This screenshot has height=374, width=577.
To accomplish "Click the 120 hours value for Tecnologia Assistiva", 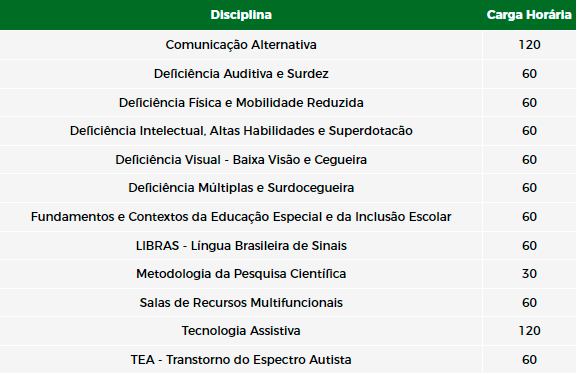I will tap(530, 331).
